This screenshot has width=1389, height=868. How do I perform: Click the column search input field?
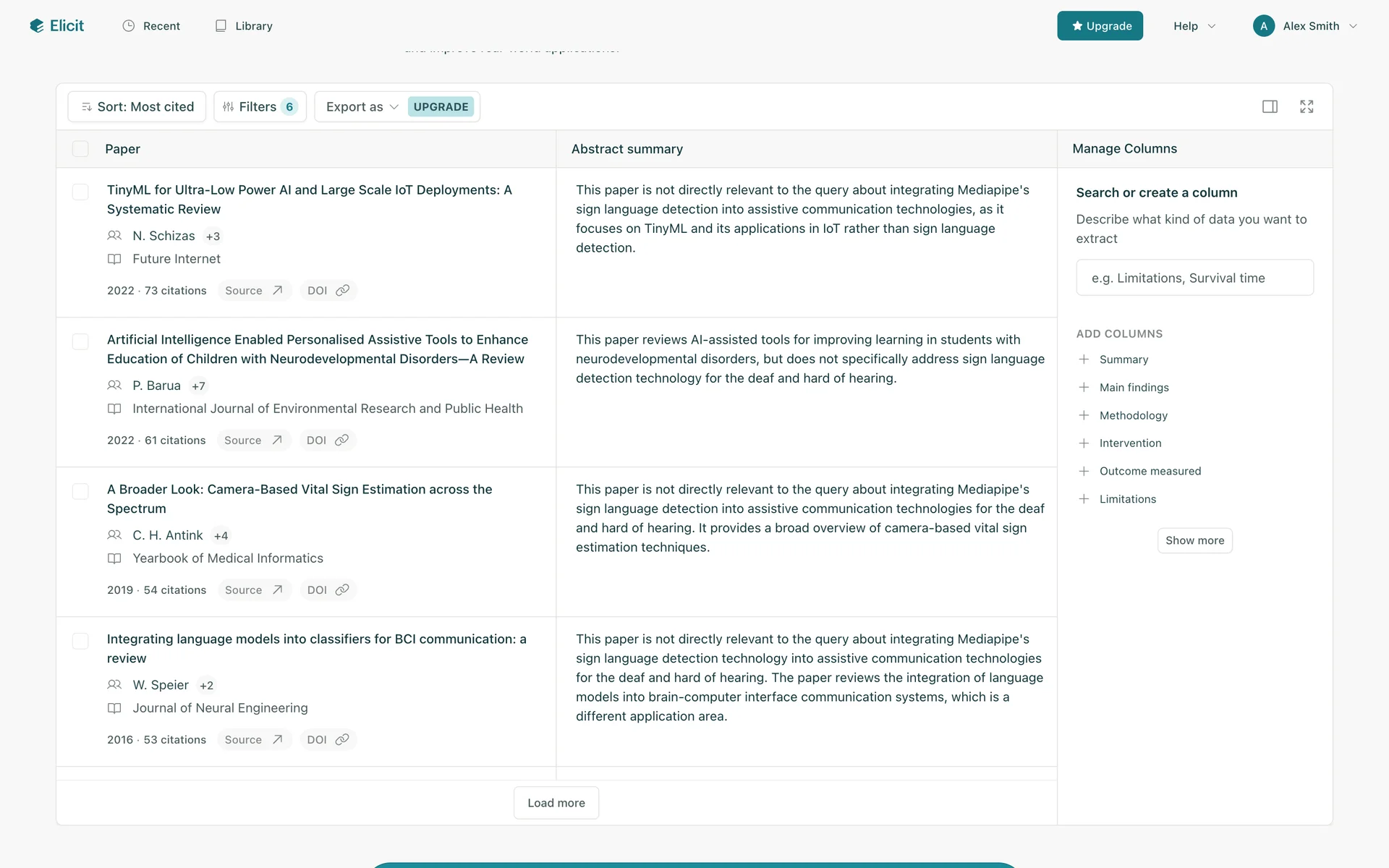tap(1194, 278)
